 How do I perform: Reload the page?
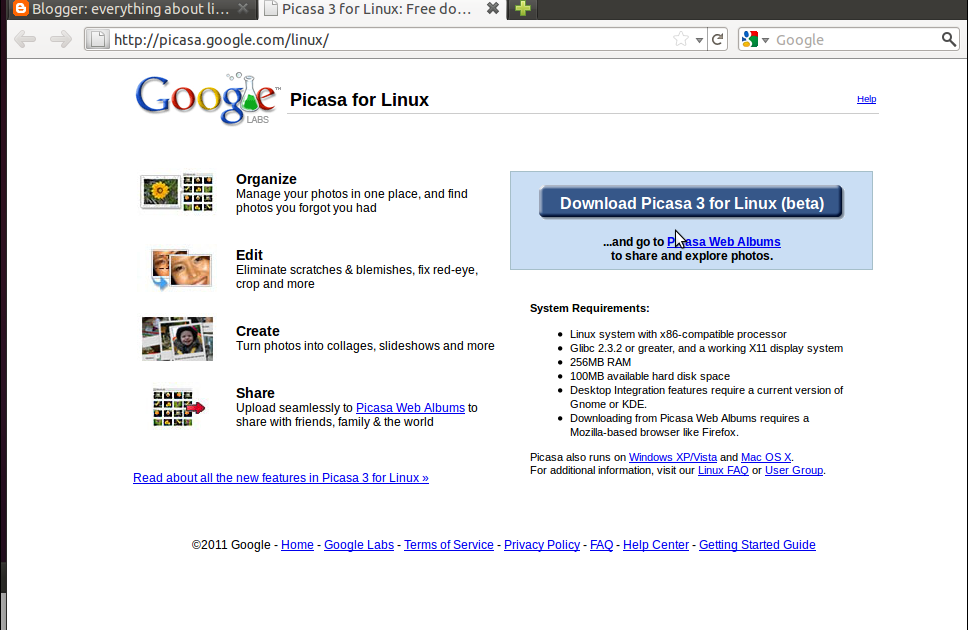point(717,40)
